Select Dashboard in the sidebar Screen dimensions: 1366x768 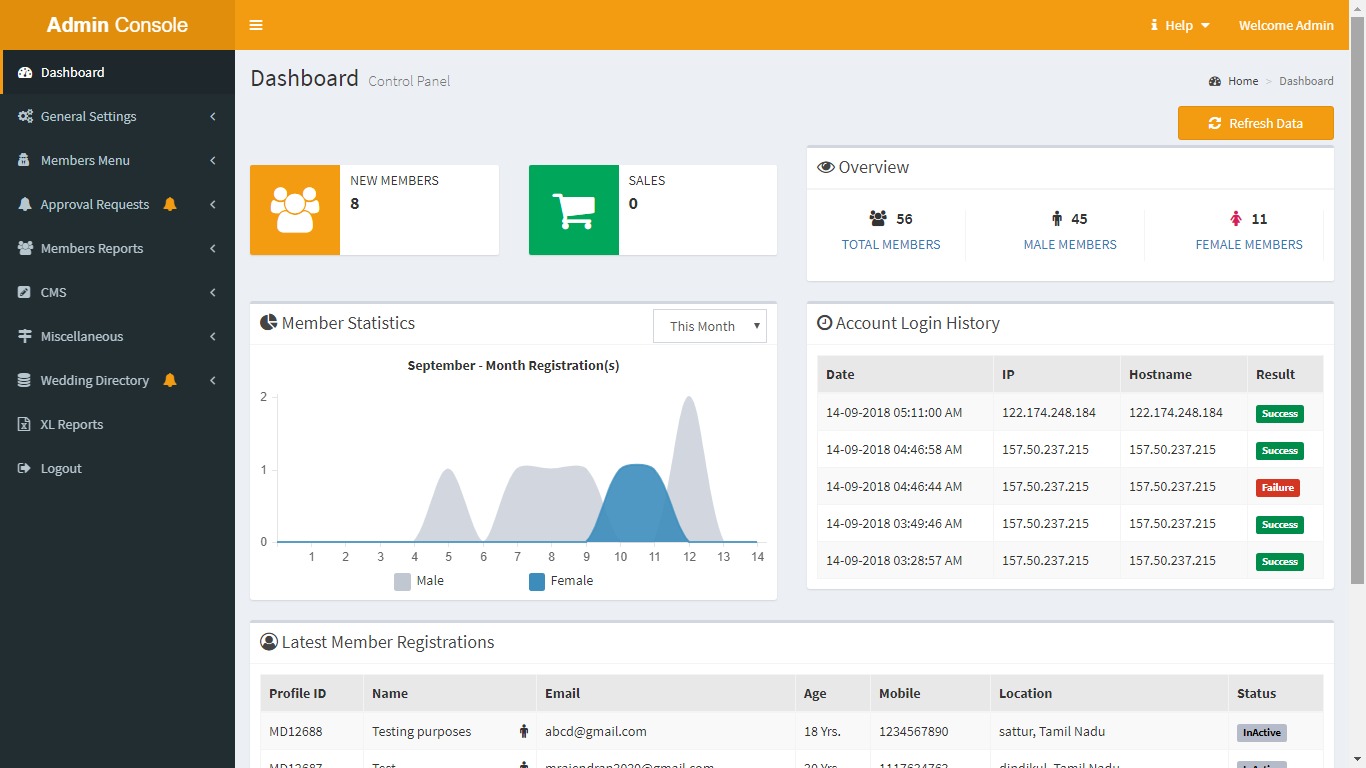click(72, 72)
